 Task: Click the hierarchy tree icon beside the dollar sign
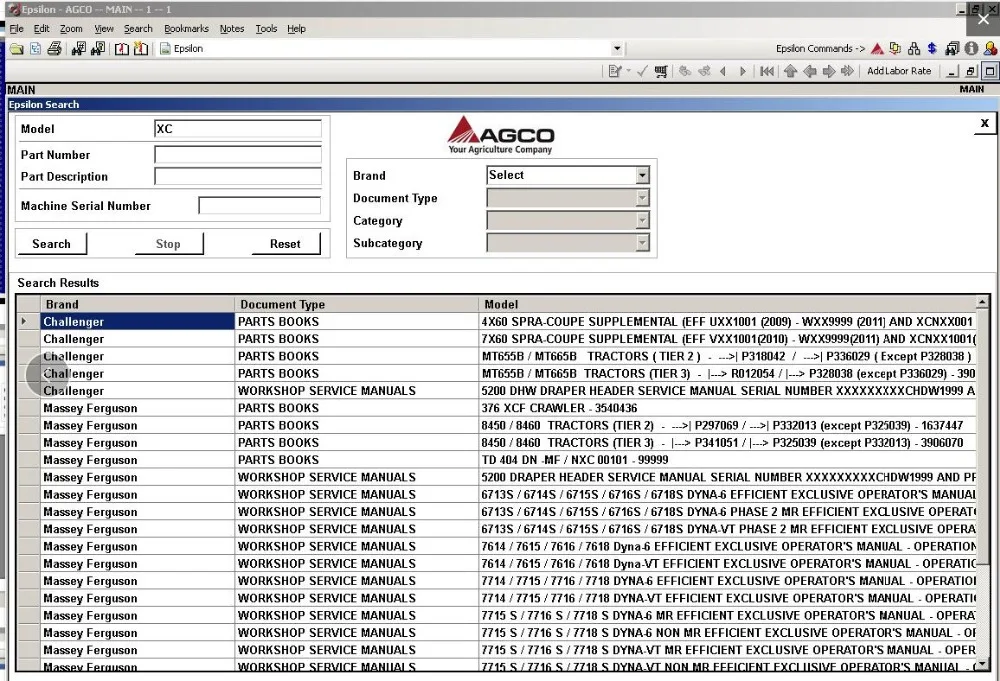coord(913,48)
